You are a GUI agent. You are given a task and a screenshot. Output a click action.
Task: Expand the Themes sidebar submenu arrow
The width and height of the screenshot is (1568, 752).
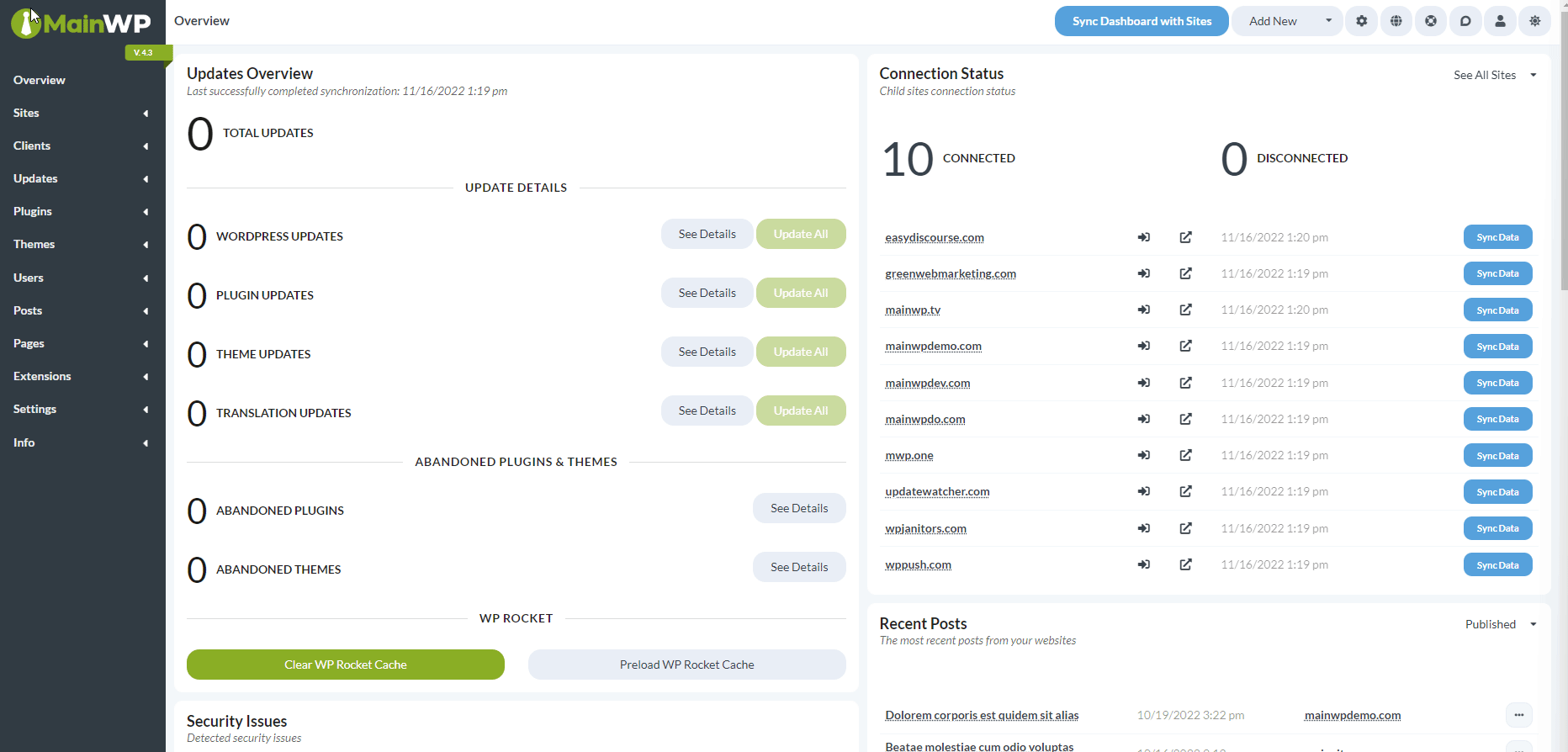tap(146, 245)
